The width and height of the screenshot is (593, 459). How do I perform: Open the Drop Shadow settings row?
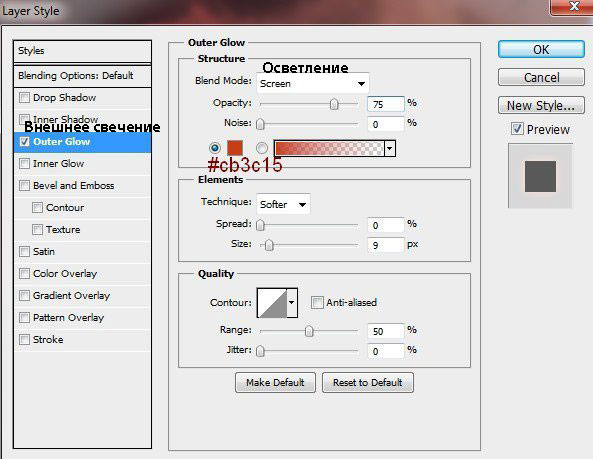pyautogui.click(x=82, y=98)
